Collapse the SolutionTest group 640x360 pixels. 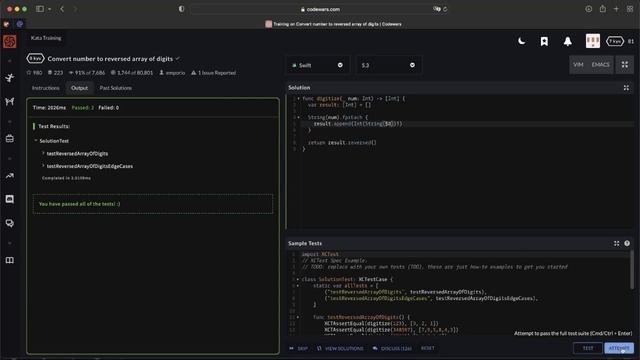36,141
